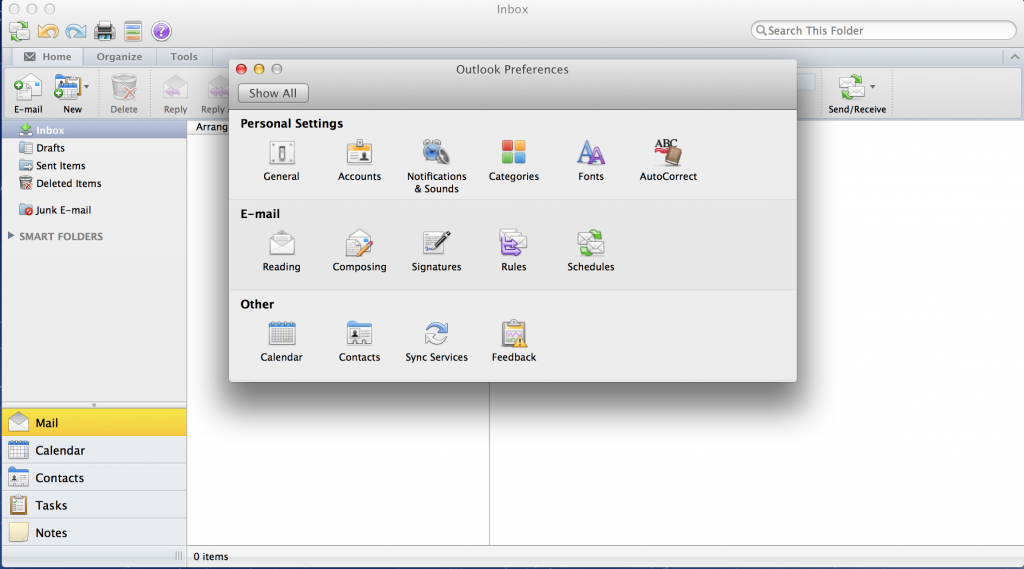
Task: Collapse the ribbon with chevron
Action: 1014,57
